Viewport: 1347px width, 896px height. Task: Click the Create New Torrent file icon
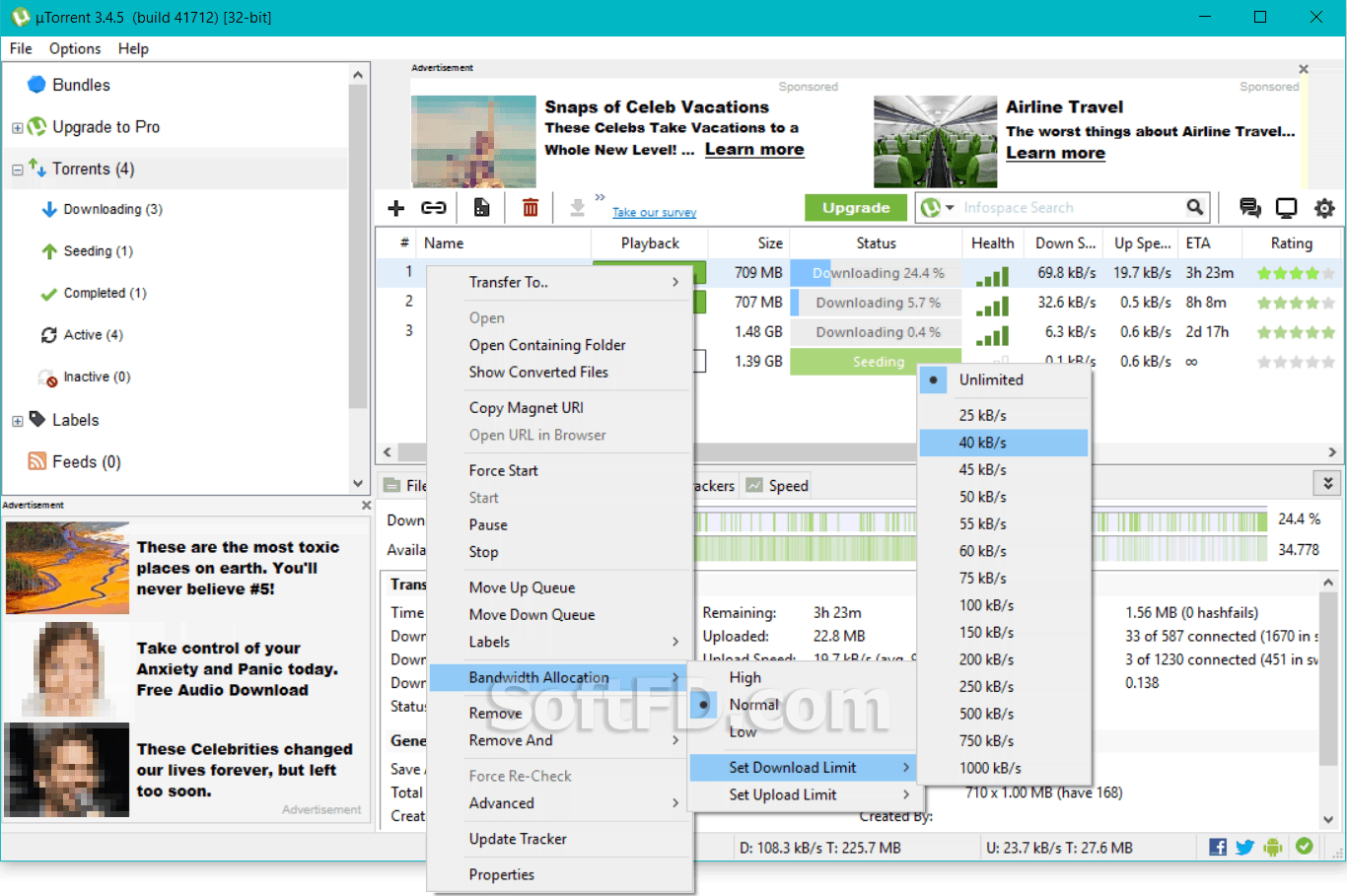click(x=481, y=208)
